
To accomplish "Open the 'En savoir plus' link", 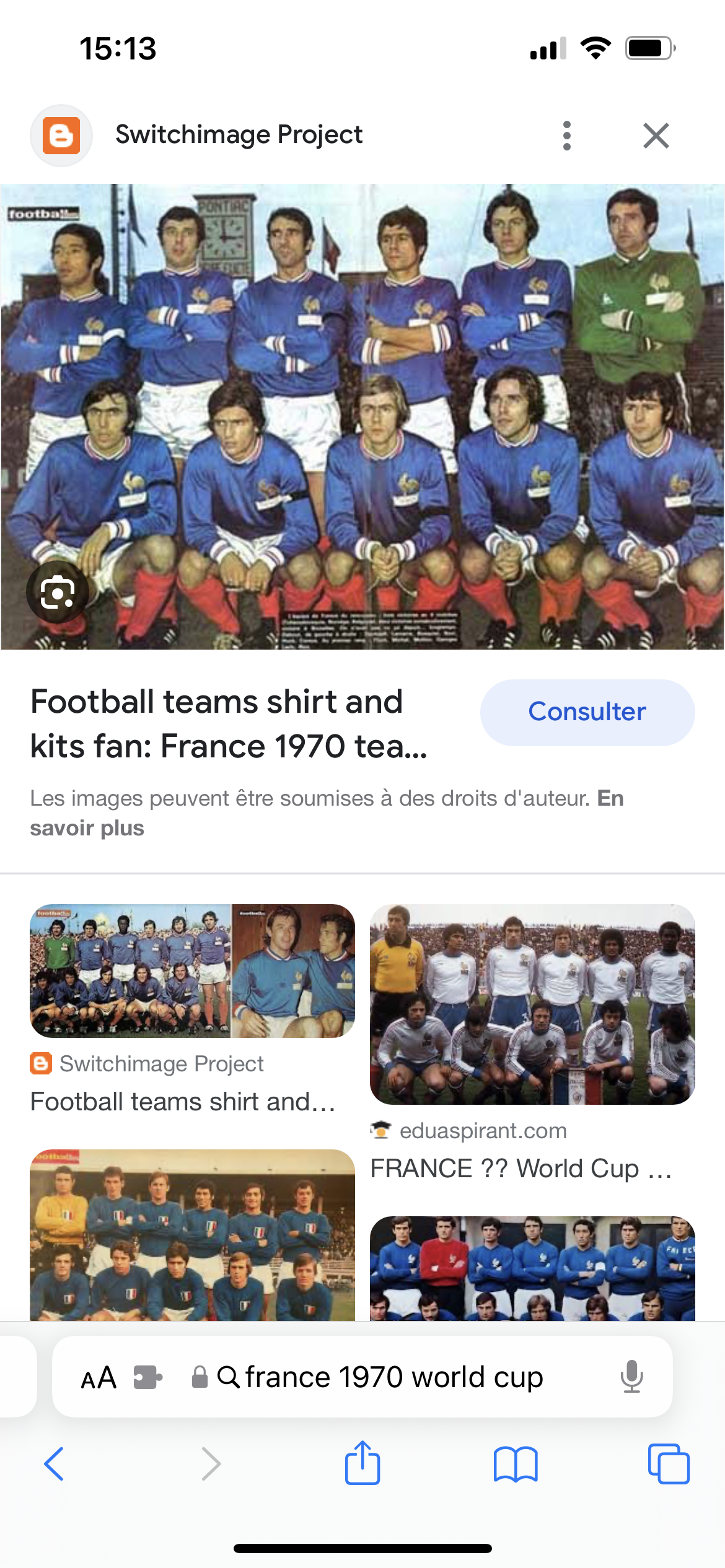I will 327,813.
